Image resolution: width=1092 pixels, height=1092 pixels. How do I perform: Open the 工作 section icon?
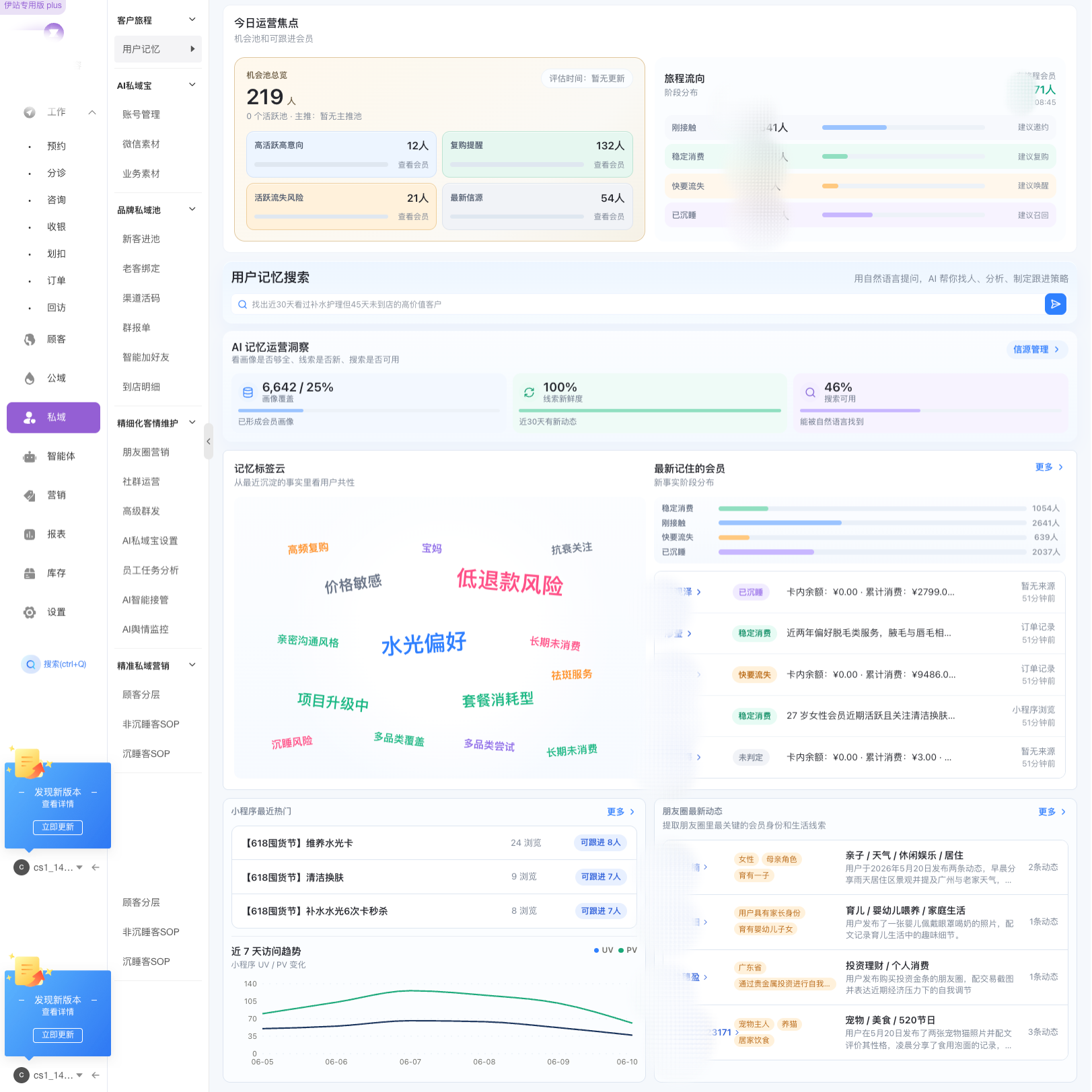click(x=30, y=112)
